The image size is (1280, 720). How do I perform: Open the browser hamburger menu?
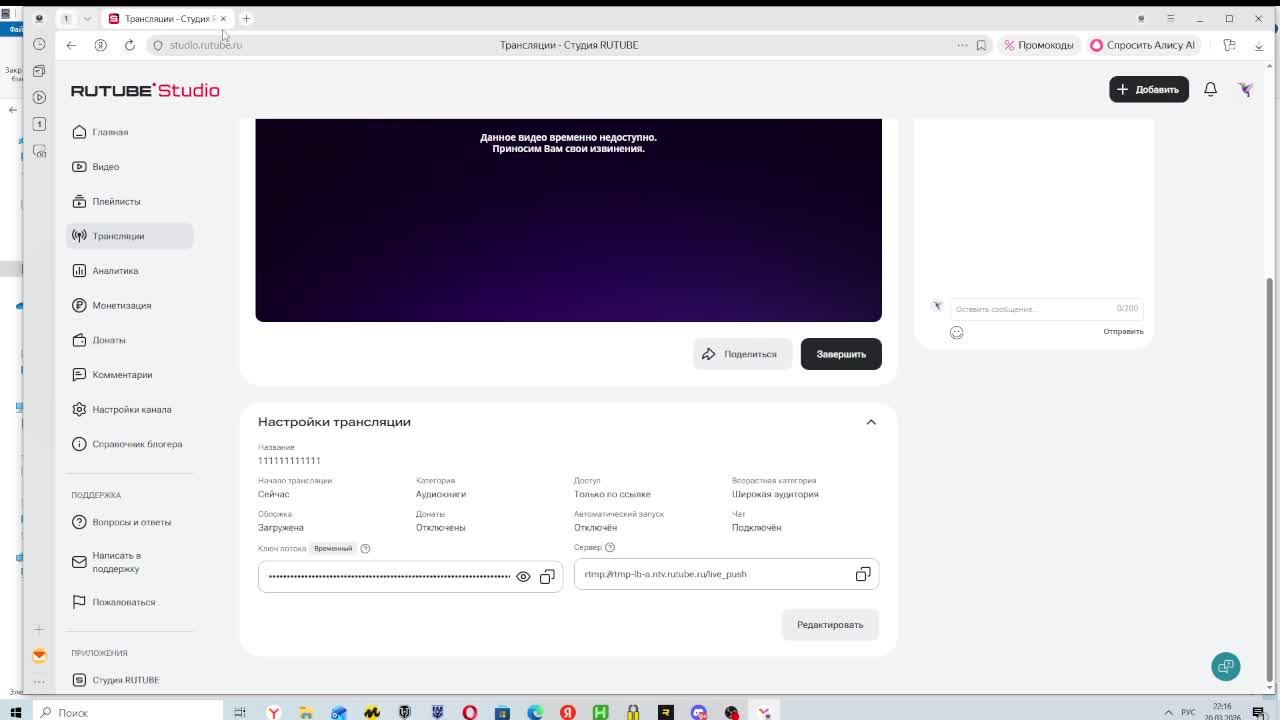pos(1170,18)
